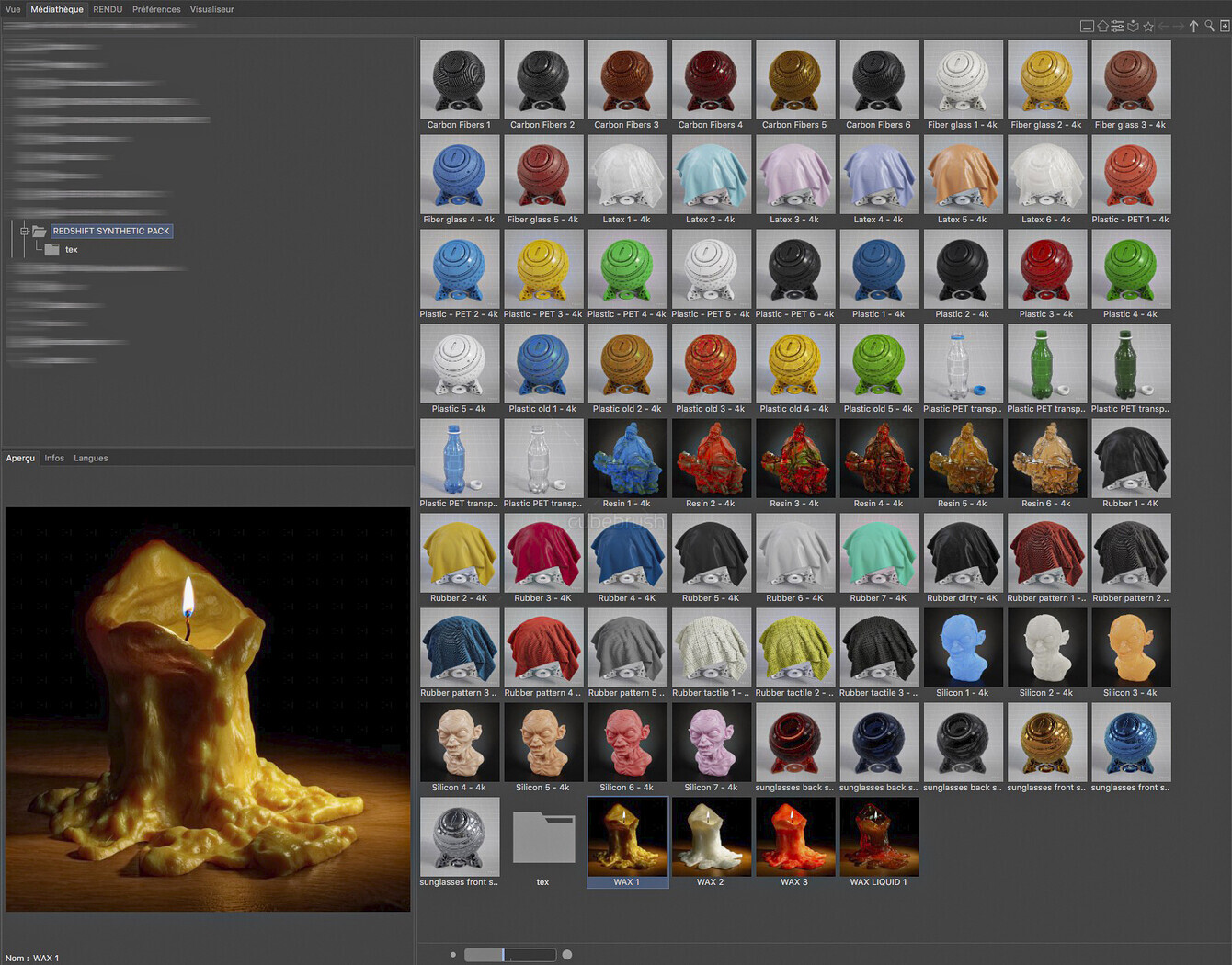Click the back arrow navigation icon
The width and height of the screenshot is (1232, 965).
[1164, 27]
